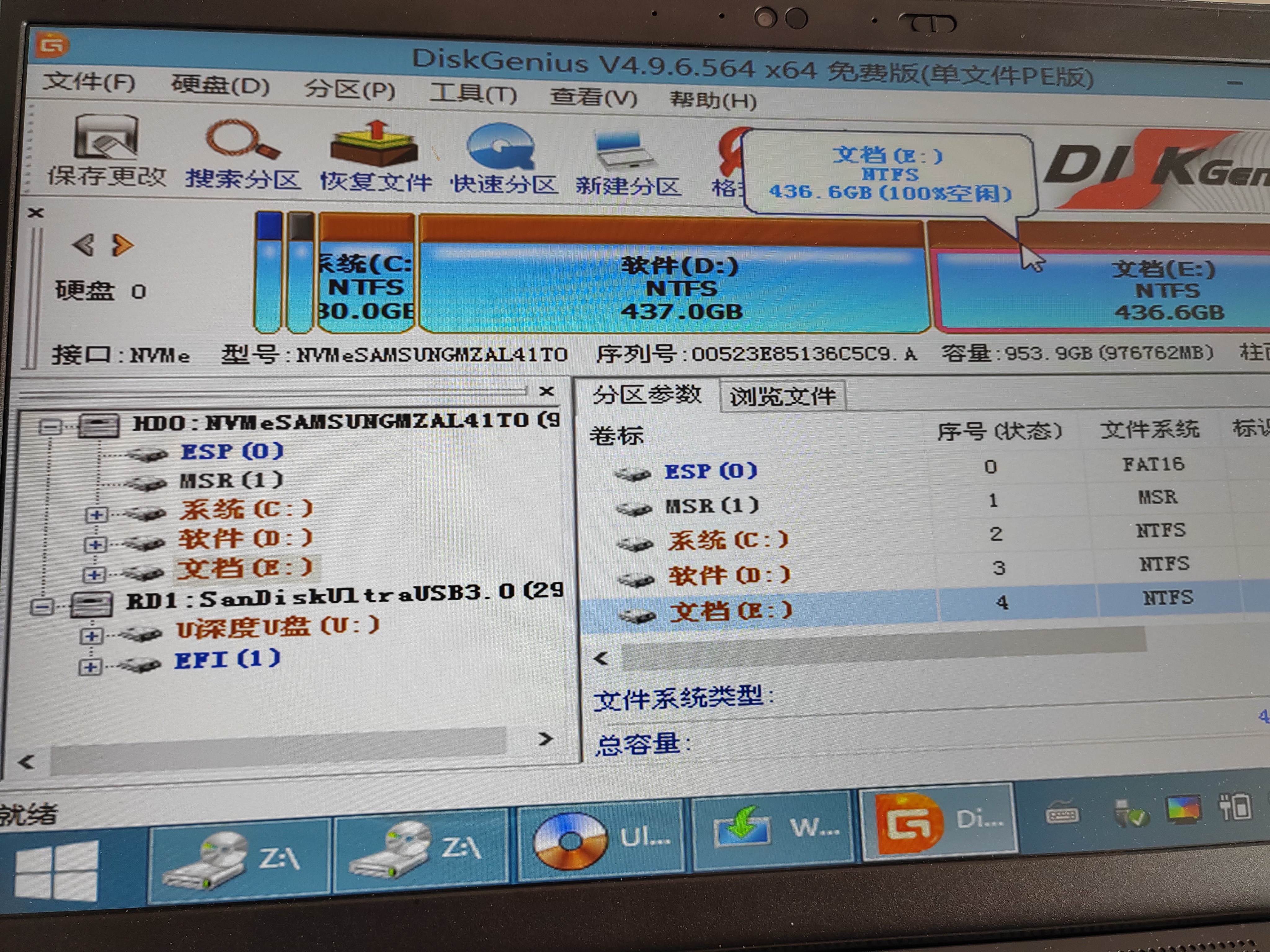
Task: Click the Windows Start button
Action: [56, 870]
